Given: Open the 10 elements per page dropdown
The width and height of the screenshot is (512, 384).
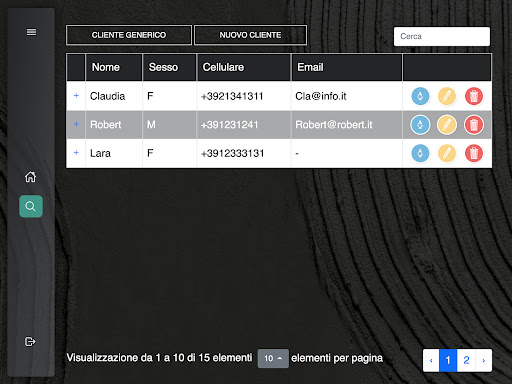Looking at the screenshot, I should click(273, 358).
